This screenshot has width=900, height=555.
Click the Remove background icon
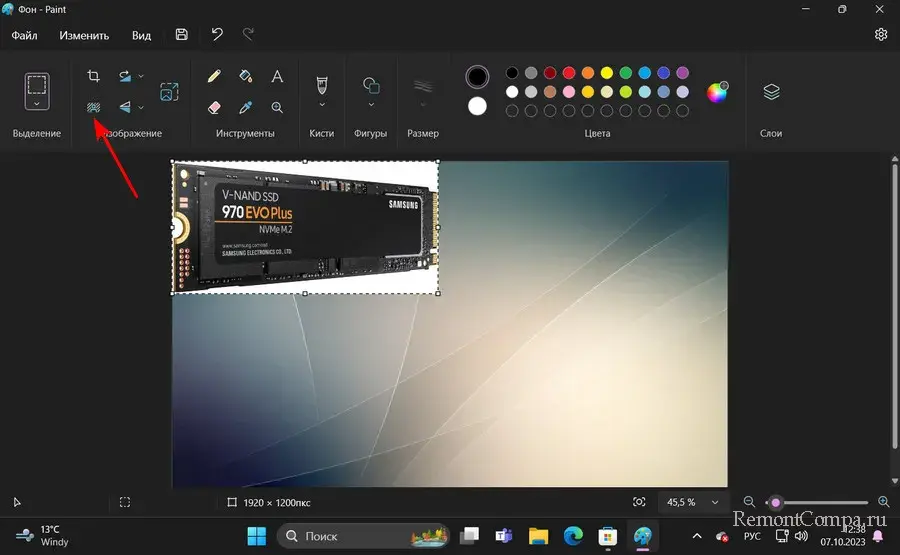93,107
